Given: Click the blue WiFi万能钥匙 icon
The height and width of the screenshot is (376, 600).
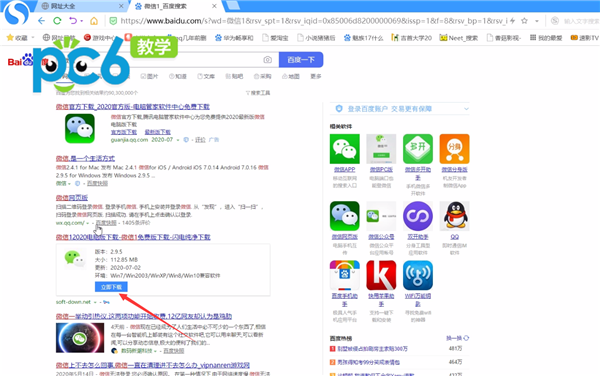Looking at the screenshot, I should pyautogui.click(x=418, y=275).
